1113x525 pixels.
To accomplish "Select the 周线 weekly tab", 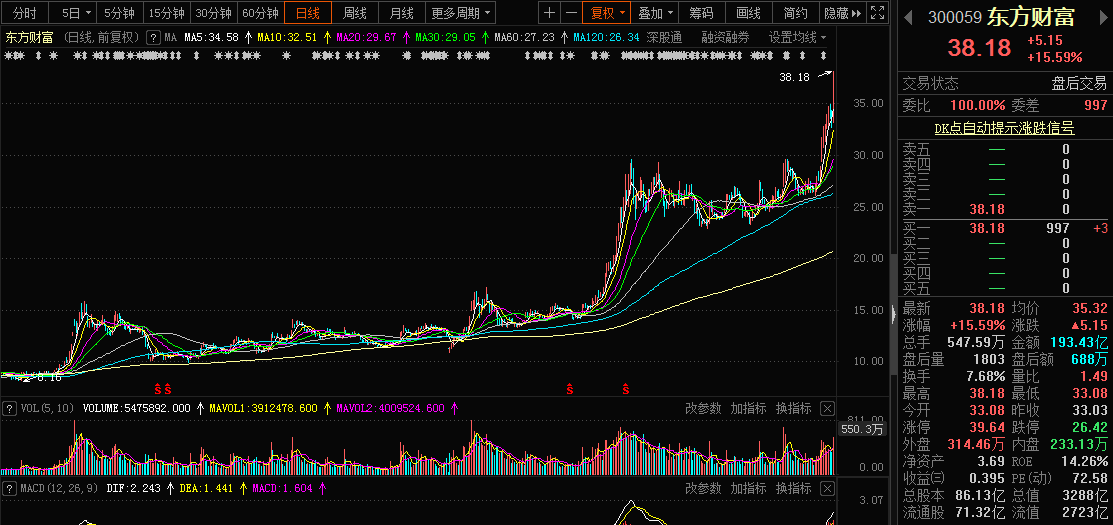I will click(x=355, y=13).
